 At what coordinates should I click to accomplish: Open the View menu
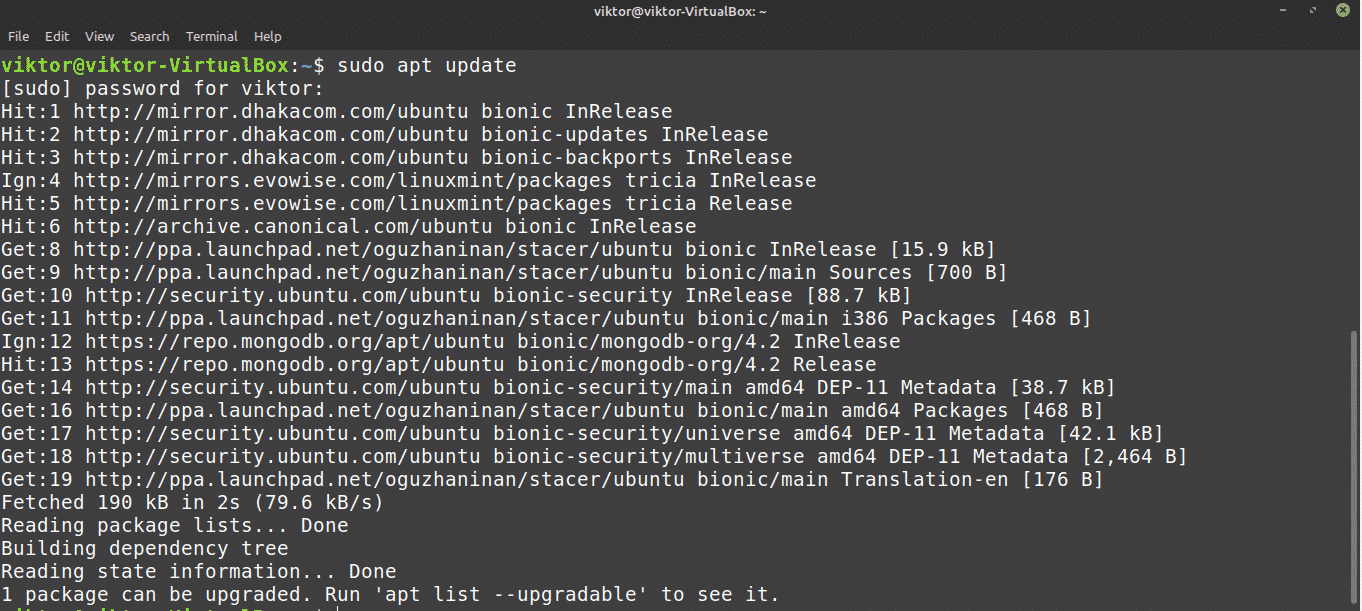pos(99,36)
